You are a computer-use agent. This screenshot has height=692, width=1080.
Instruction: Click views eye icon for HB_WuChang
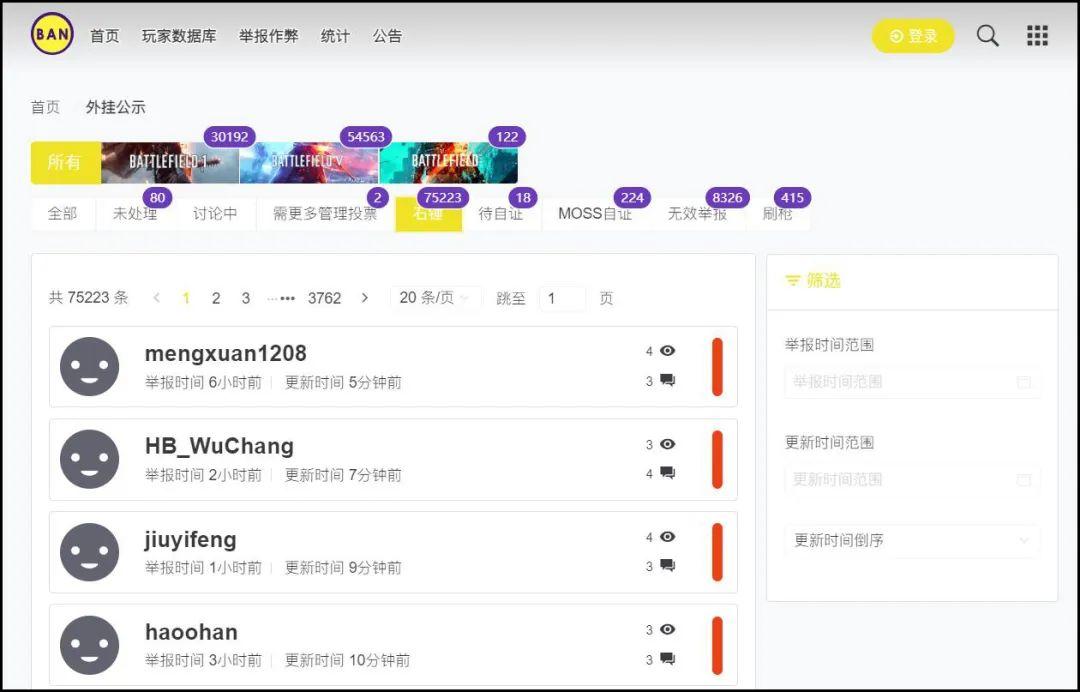coord(667,444)
